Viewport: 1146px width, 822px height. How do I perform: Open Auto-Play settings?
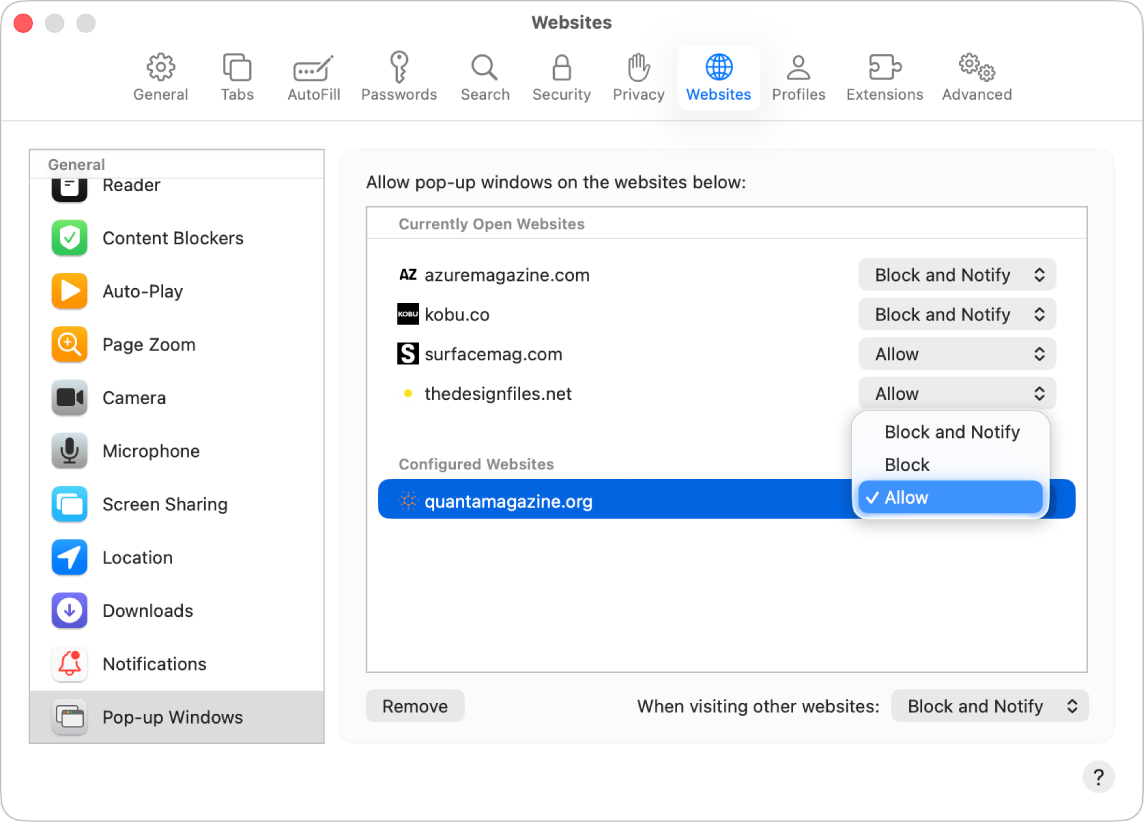[x=142, y=291]
